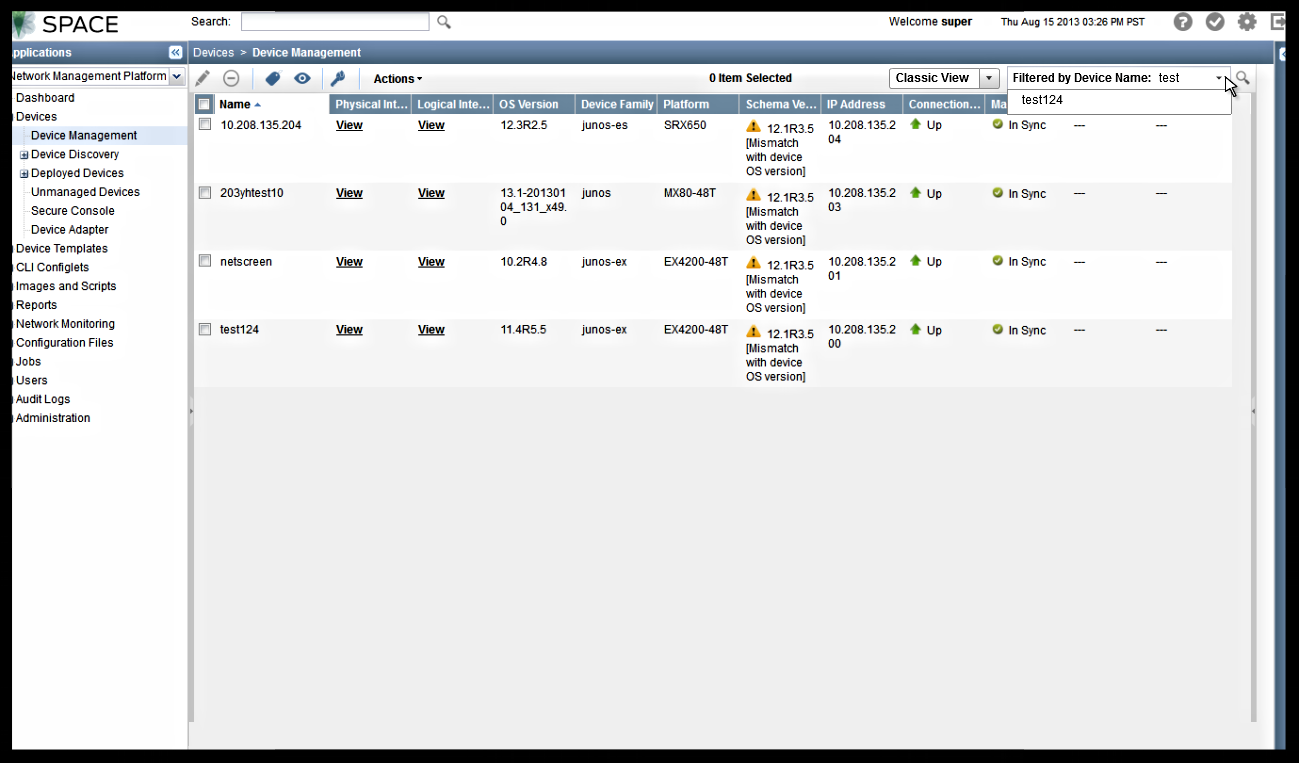Sort by the Device Family column header

click(617, 104)
